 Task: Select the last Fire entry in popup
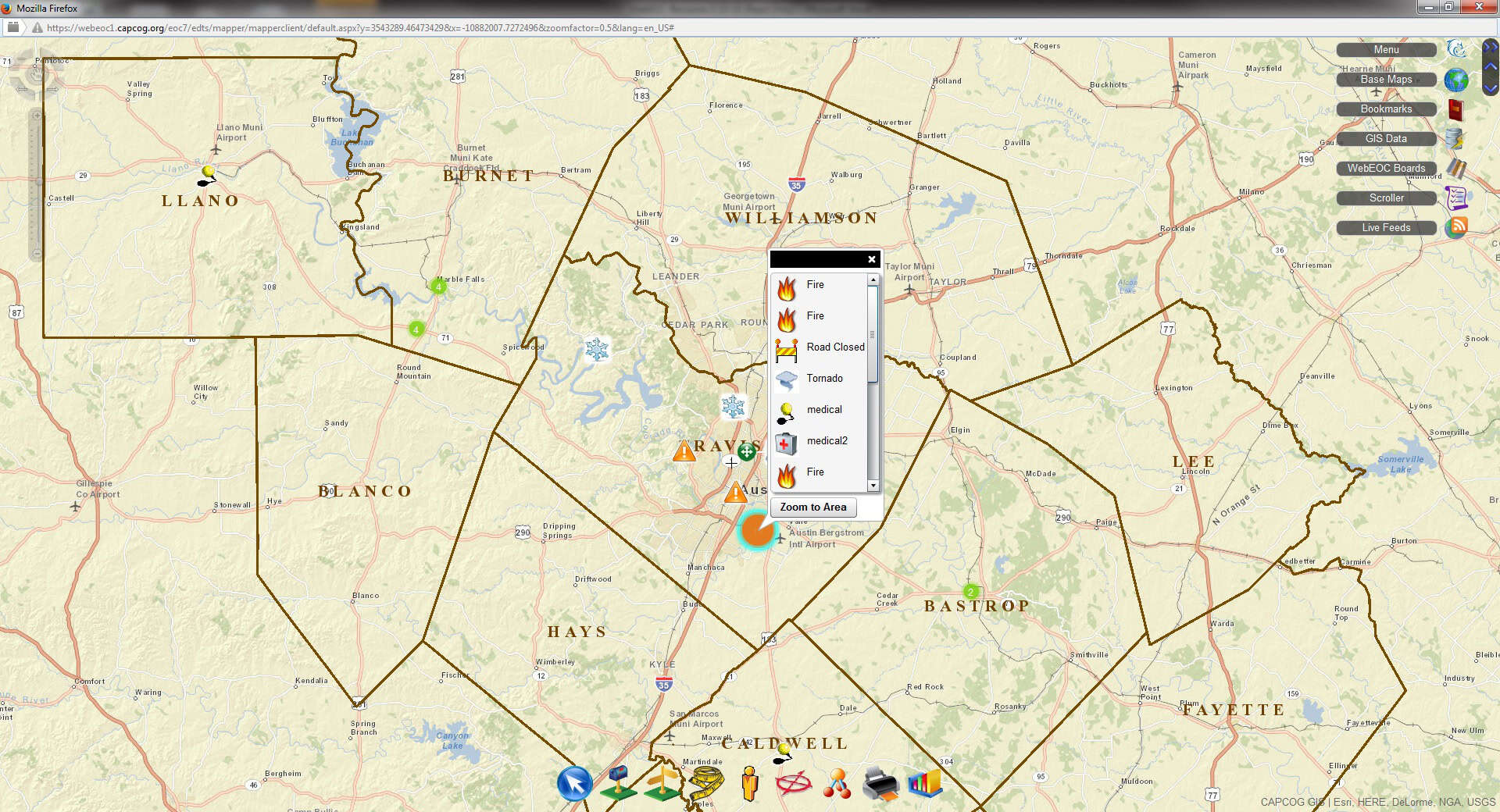click(820, 475)
